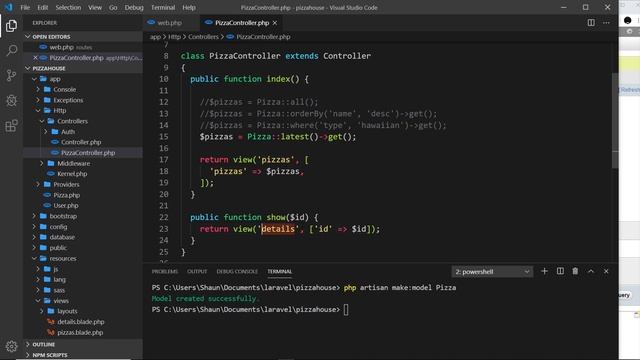Open the Explorer view in activity bar

point(11,26)
